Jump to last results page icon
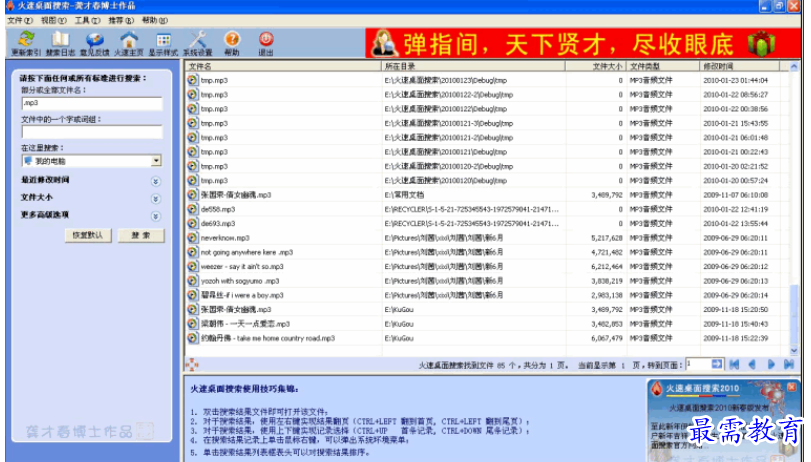811x462 pixels. pos(789,364)
